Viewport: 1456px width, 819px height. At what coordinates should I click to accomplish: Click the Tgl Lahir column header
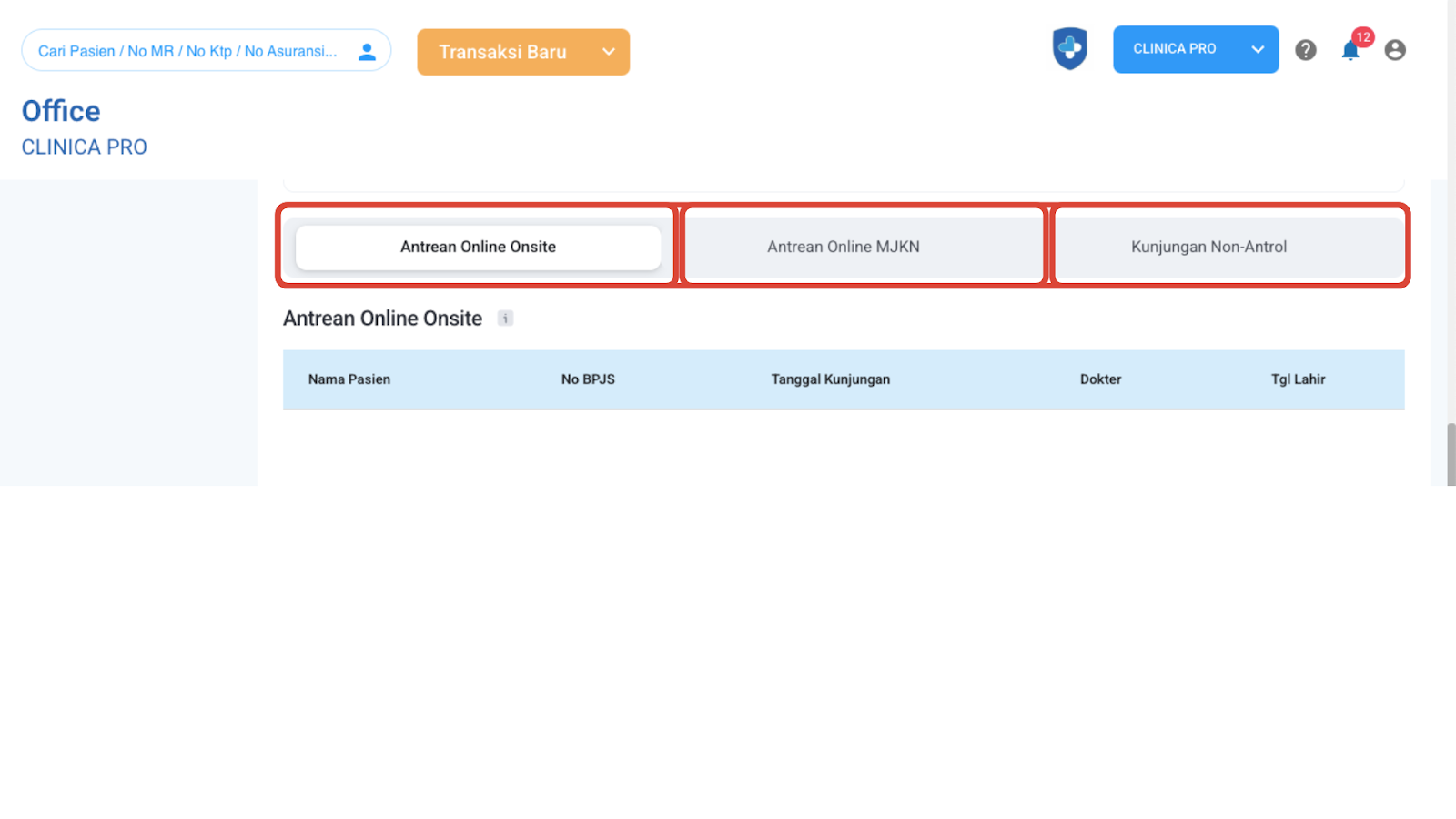click(1298, 379)
